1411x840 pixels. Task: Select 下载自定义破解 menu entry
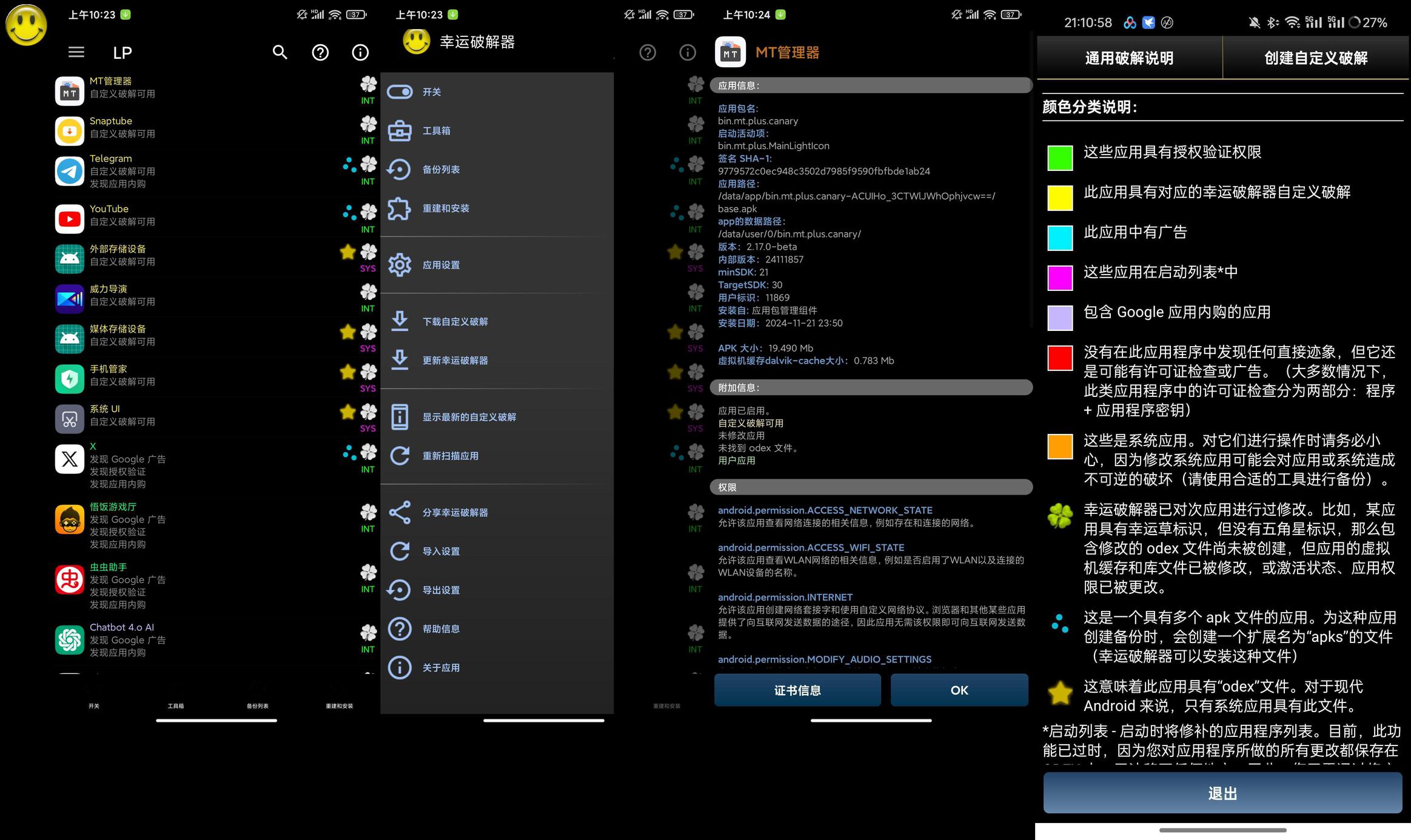pos(455,322)
